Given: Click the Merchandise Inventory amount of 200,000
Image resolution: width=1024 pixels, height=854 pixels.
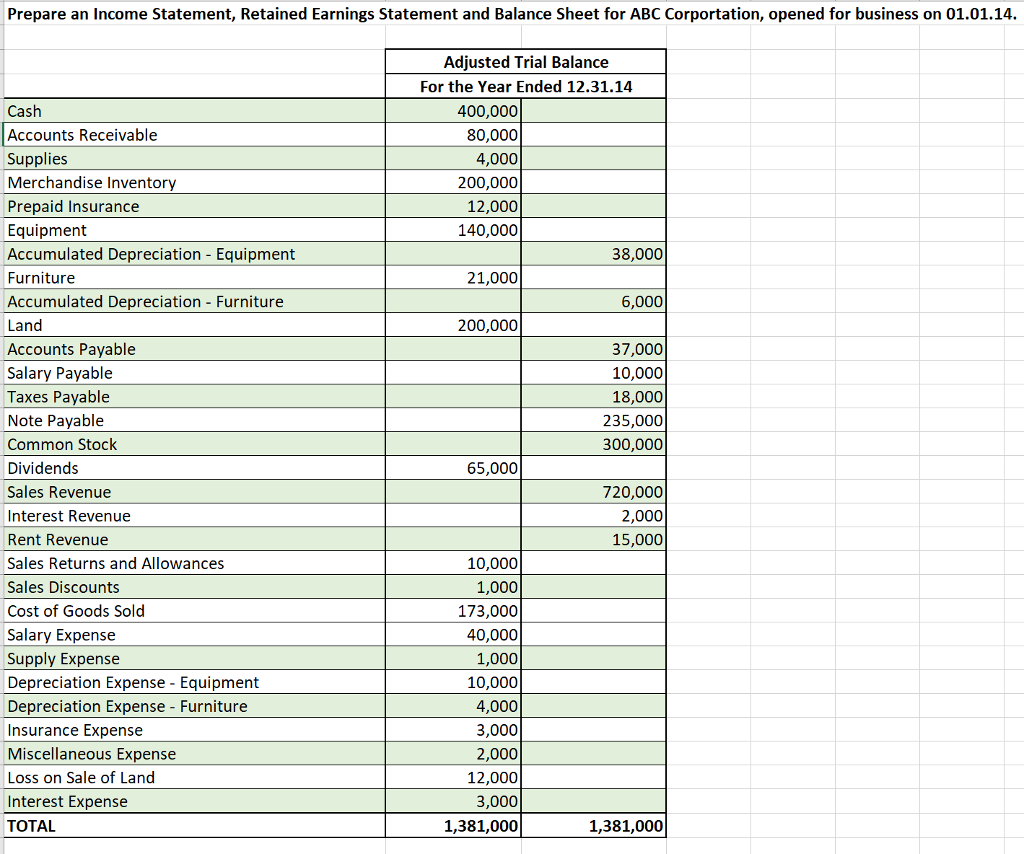Looking at the screenshot, I should 488,182.
